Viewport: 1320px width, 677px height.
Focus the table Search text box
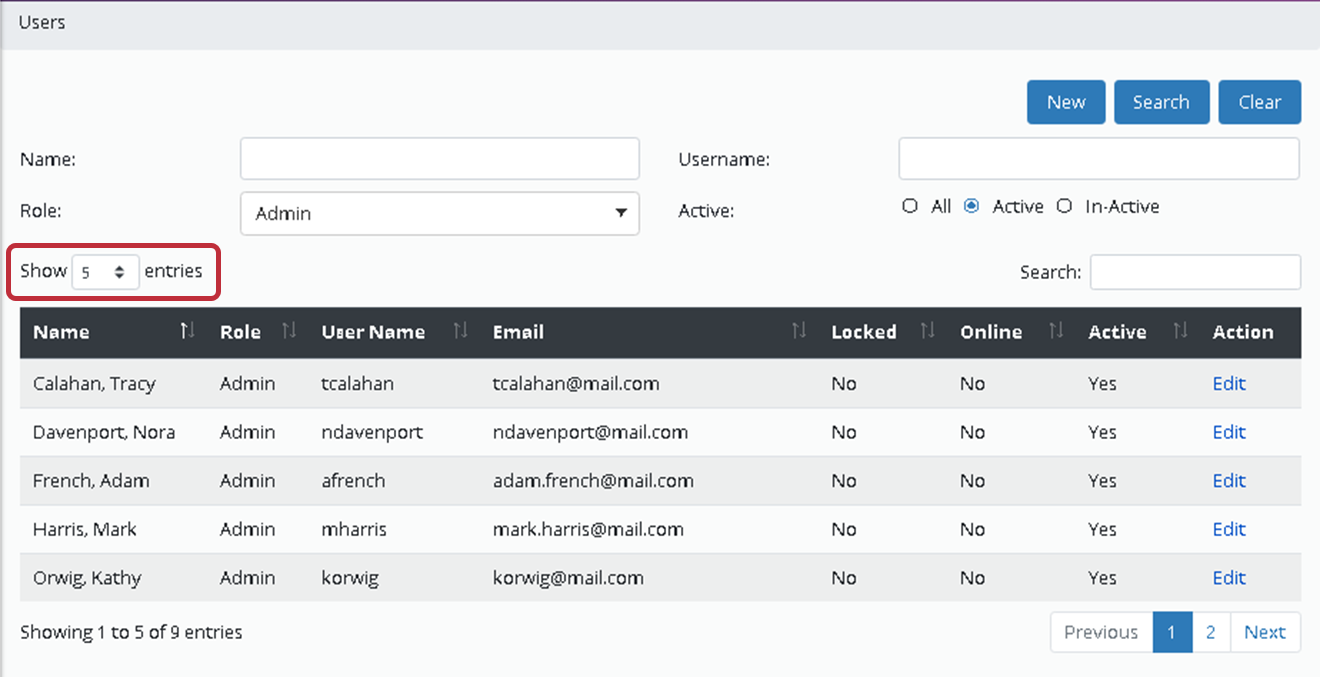point(1195,272)
